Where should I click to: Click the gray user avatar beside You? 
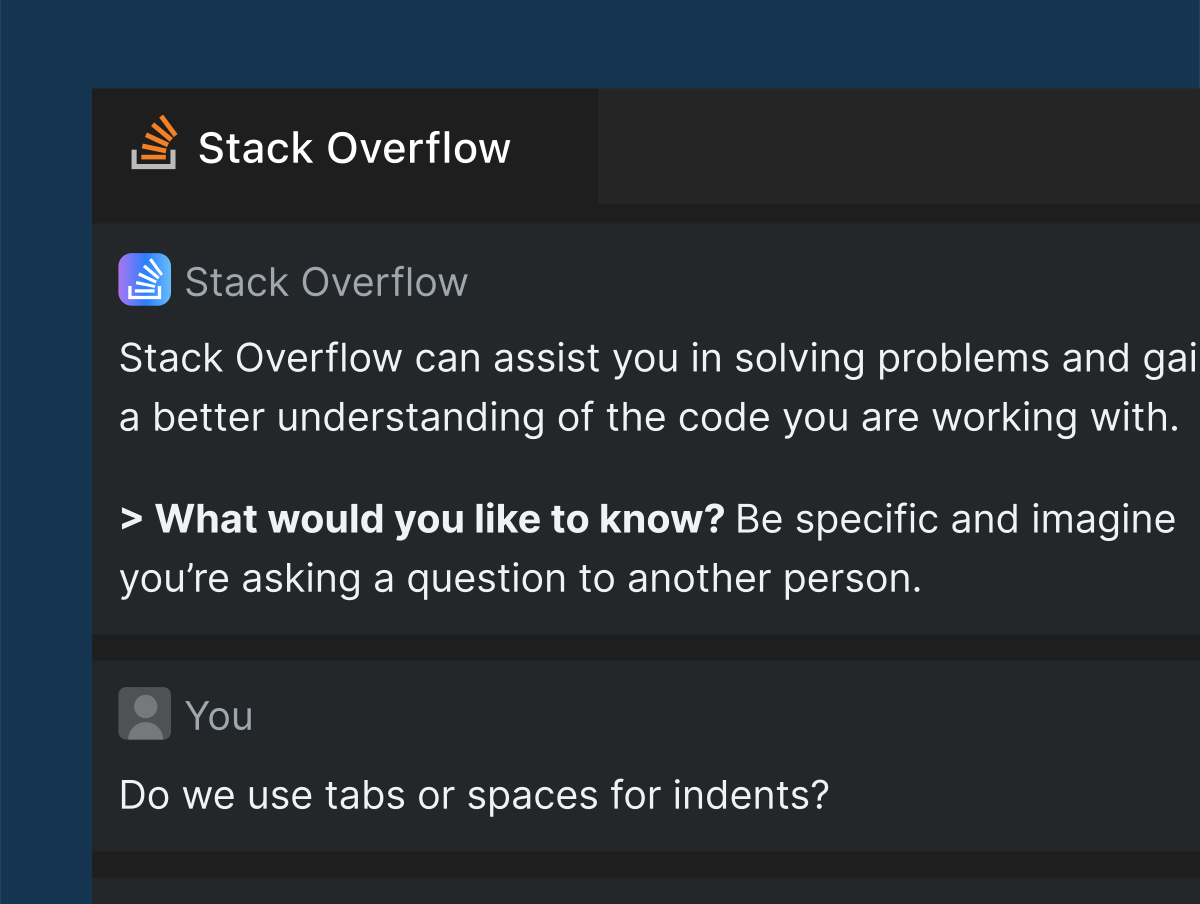145,713
